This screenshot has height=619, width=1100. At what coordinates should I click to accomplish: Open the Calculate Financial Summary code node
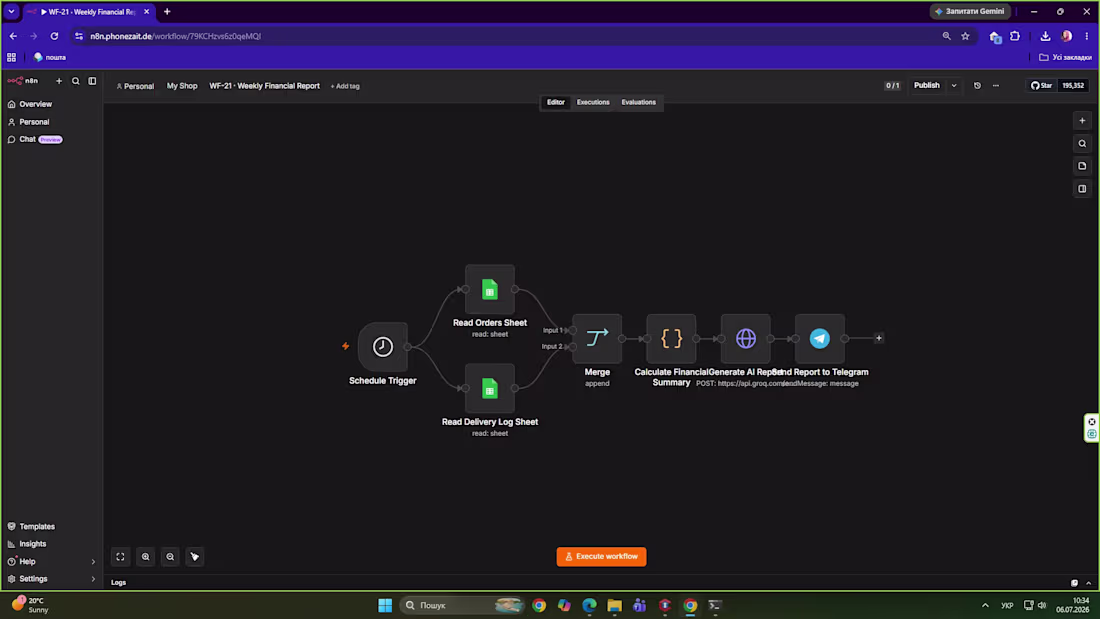pyautogui.click(x=671, y=338)
